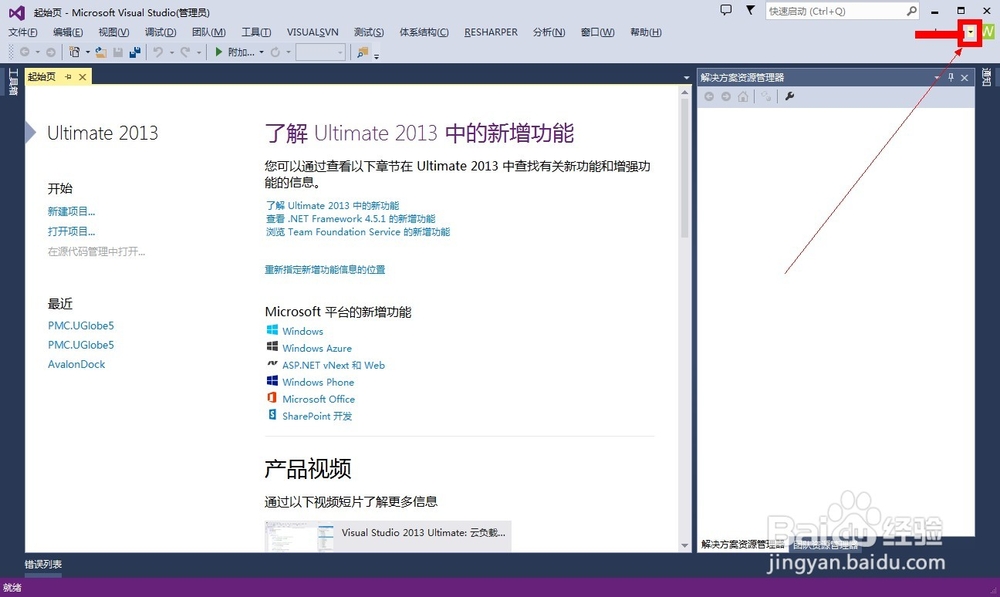This screenshot has width=1000, height=597.
Task: Open the toolbar overflow options arrow
Action: (376, 55)
